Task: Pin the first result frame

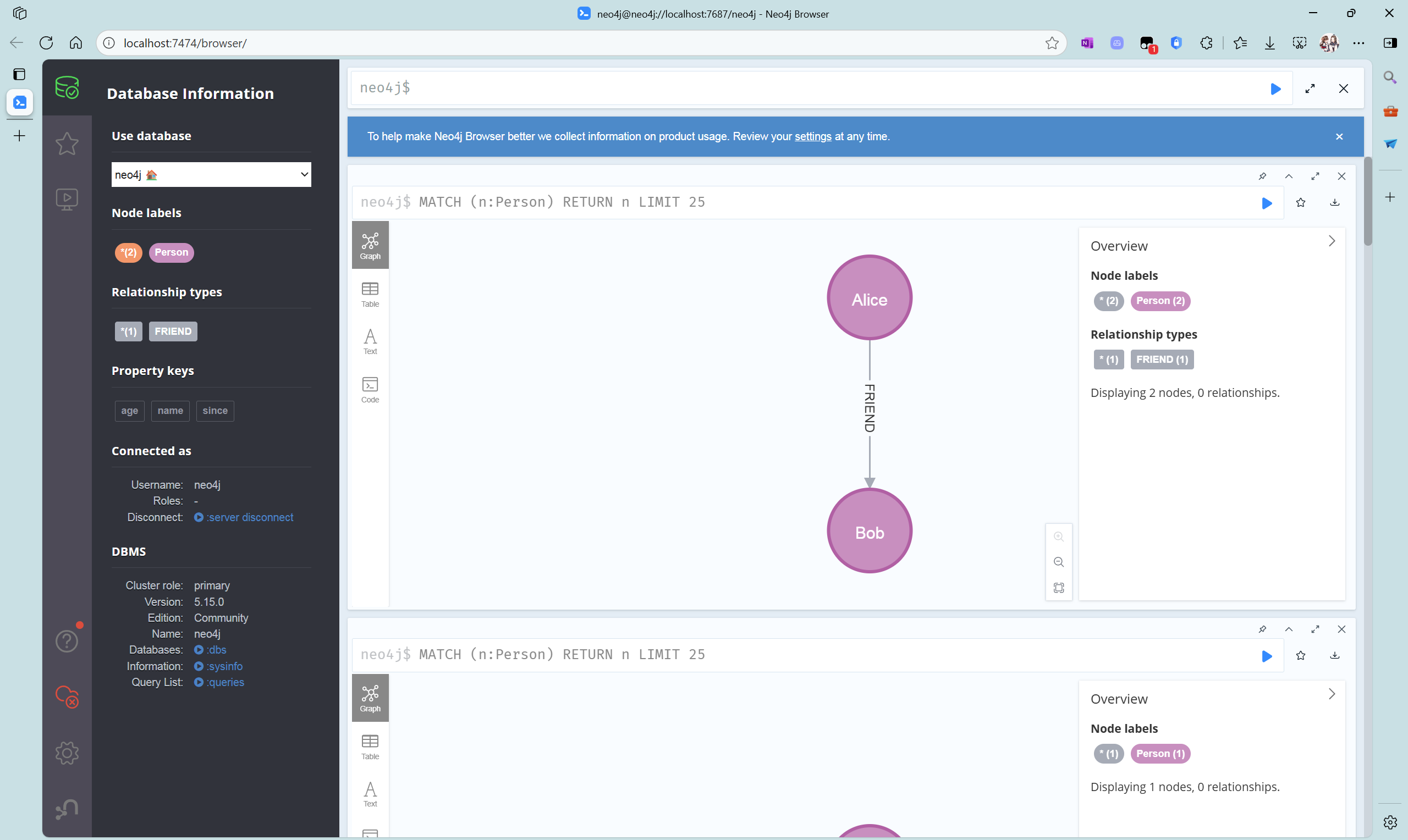Action: 1262,176
